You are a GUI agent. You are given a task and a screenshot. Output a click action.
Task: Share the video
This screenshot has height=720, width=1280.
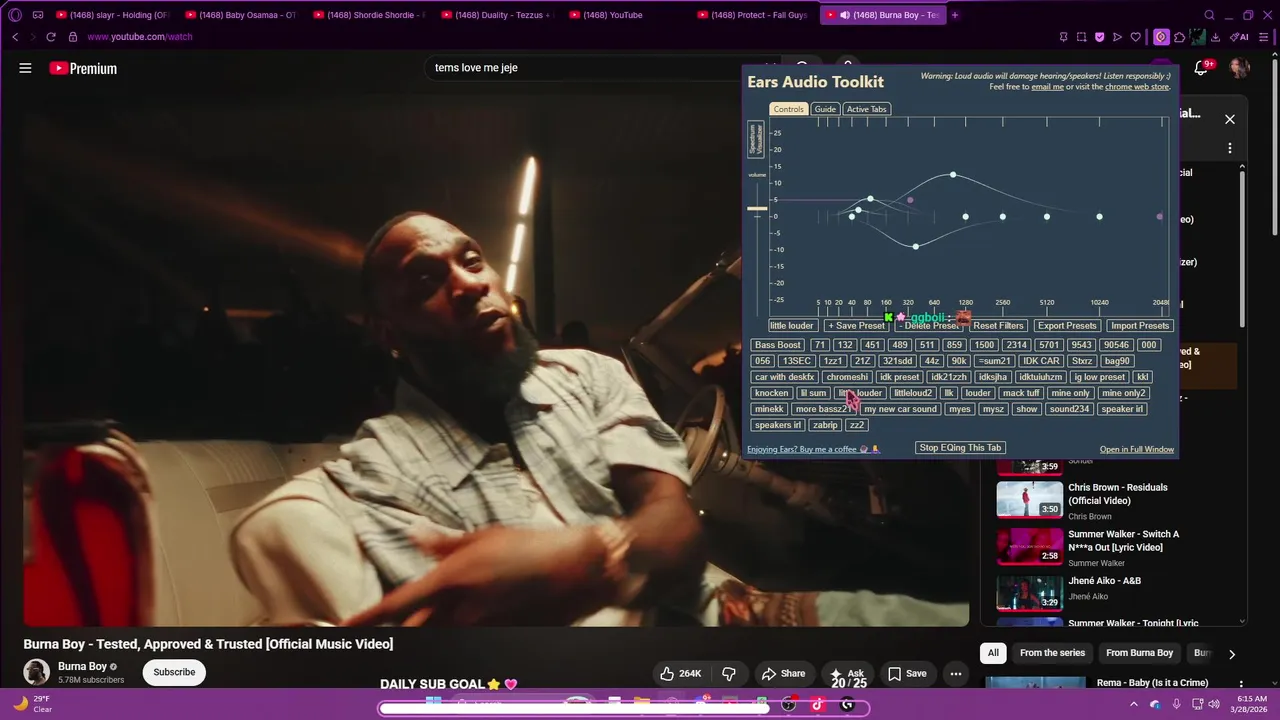coord(783,673)
